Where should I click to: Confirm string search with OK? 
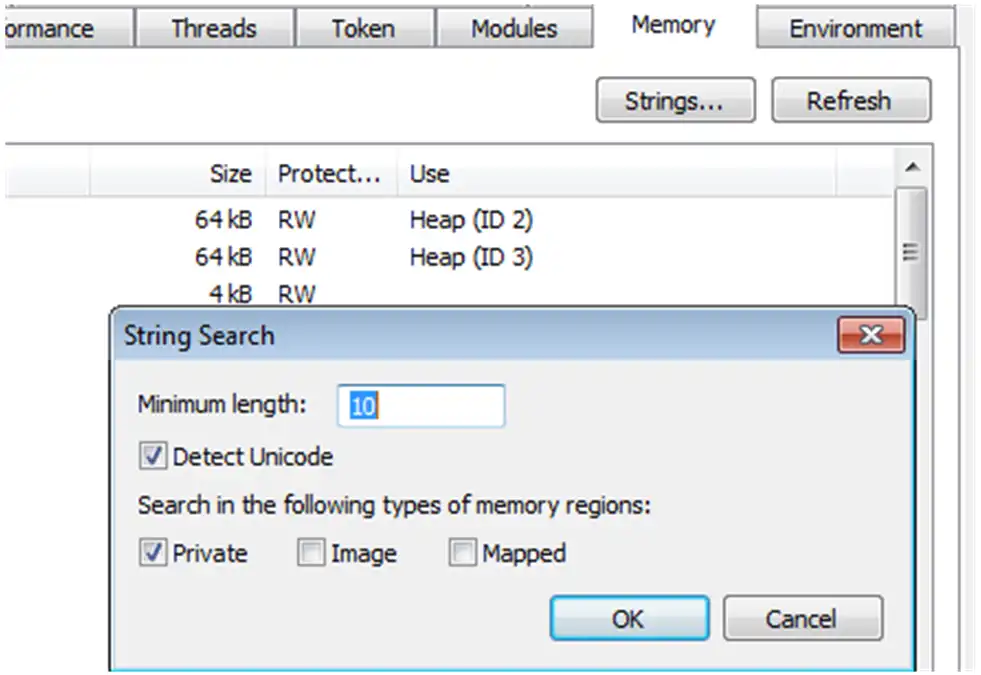click(x=629, y=618)
